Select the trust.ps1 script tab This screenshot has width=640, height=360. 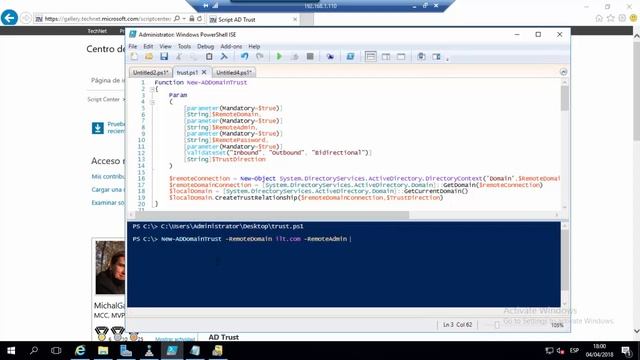click(x=187, y=73)
